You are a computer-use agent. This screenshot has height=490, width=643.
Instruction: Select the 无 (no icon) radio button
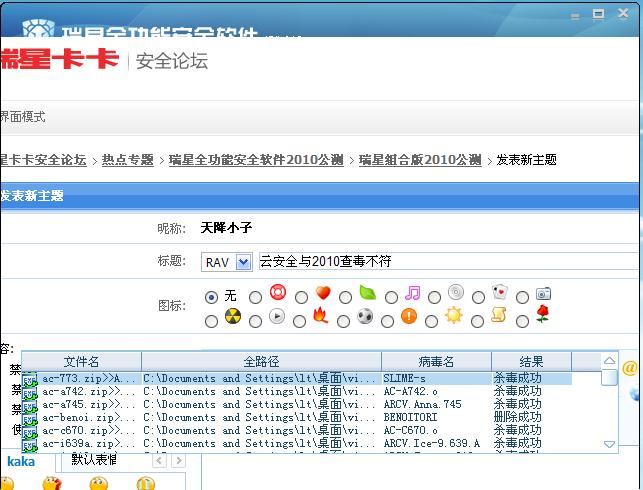tap(211, 297)
